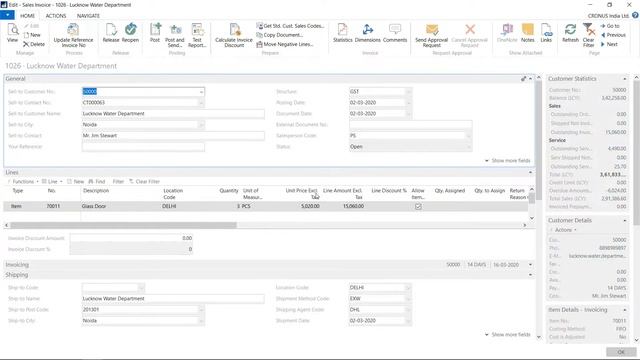
Task: Click Go to in the Page group
Action: coord(610,26)
